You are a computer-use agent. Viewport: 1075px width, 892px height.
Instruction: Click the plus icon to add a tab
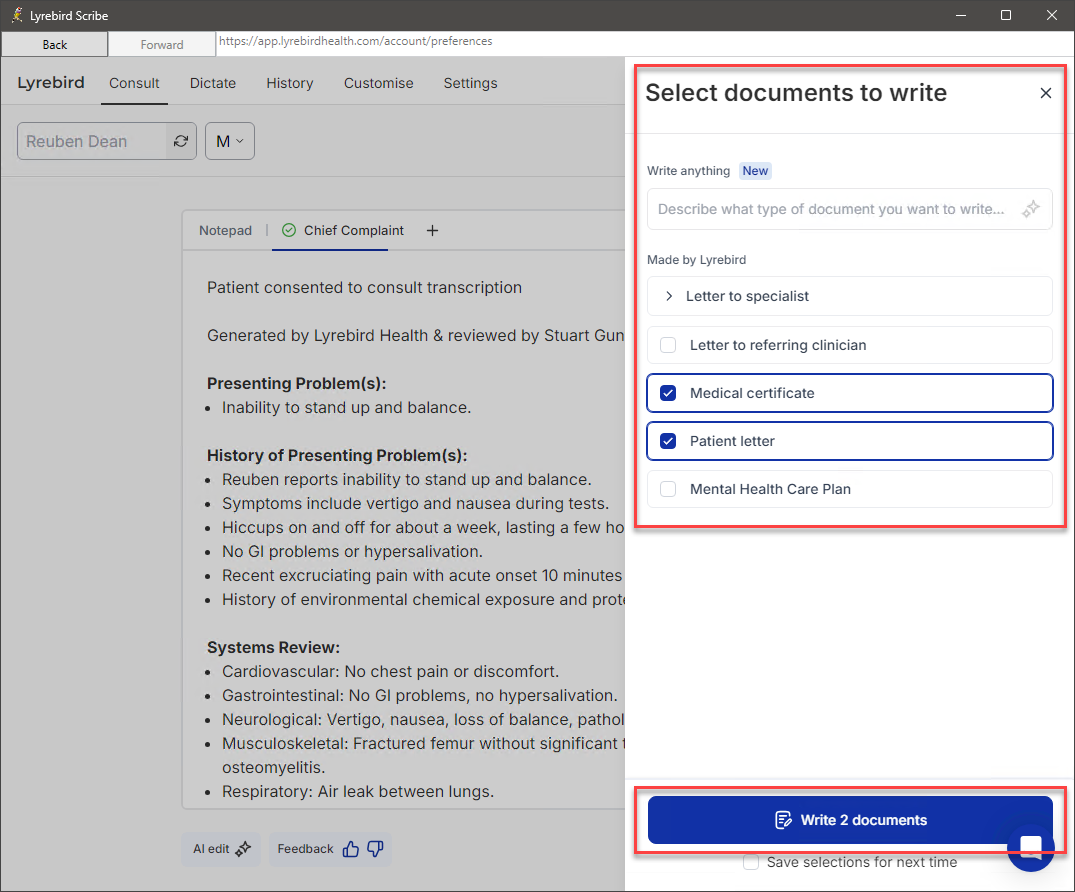pos(432,230)
